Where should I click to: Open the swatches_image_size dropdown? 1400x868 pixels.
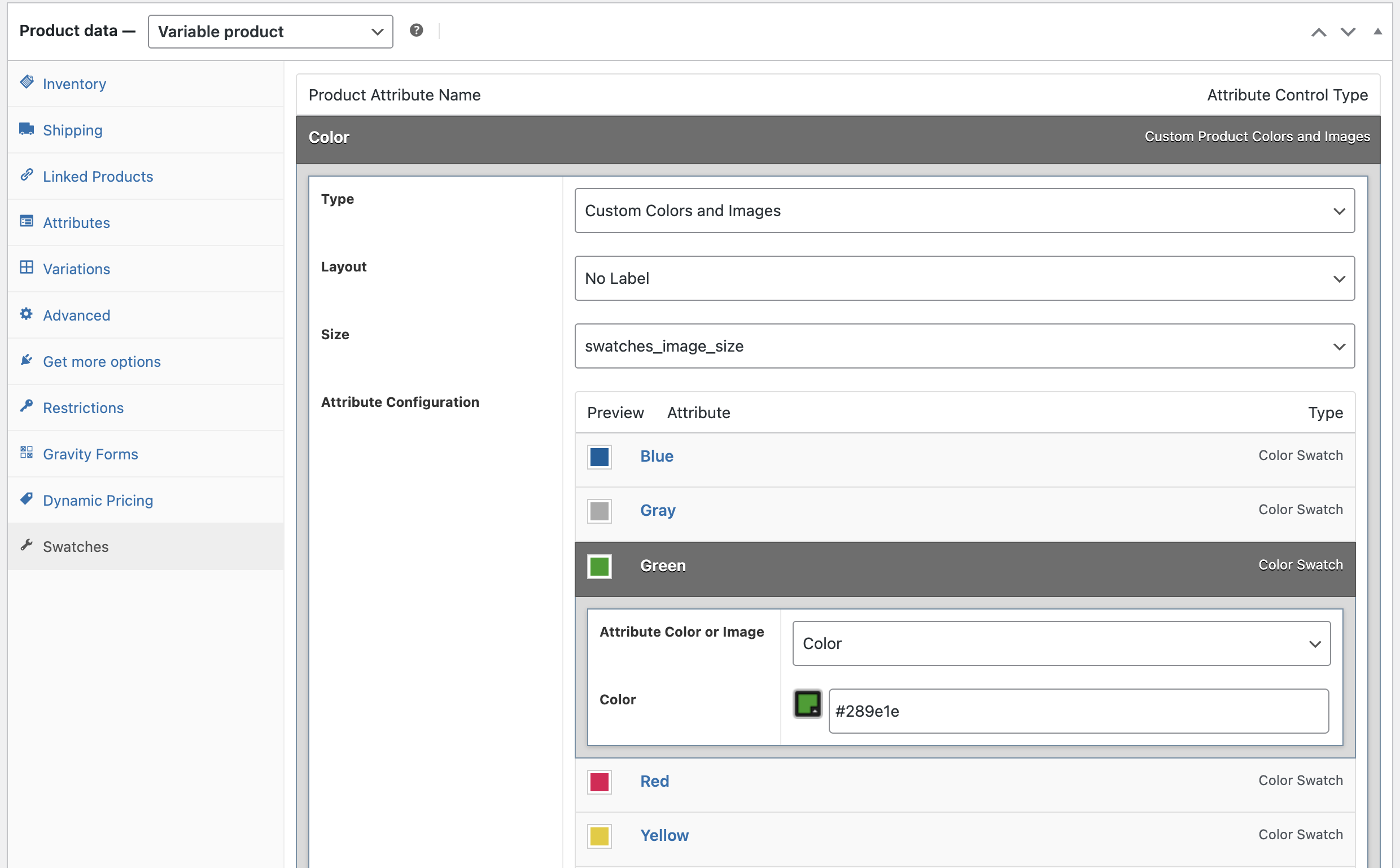point(964,346)
